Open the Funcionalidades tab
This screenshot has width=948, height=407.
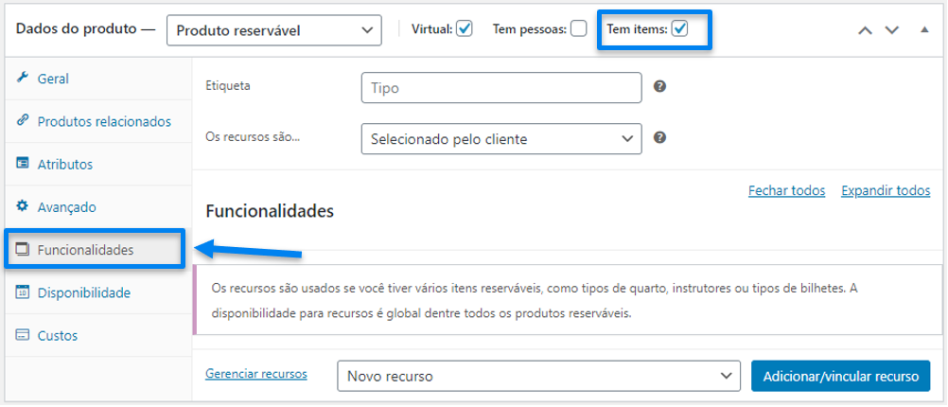85,250
